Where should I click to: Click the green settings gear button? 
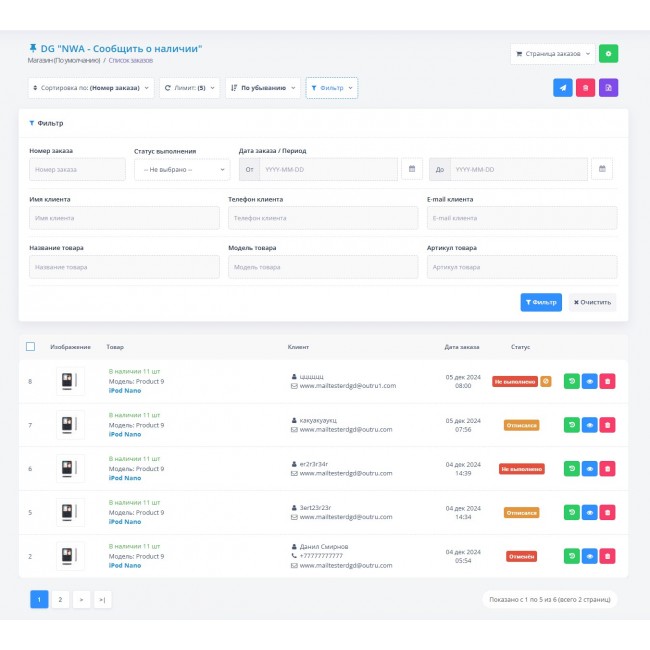[x=608, y=54]
